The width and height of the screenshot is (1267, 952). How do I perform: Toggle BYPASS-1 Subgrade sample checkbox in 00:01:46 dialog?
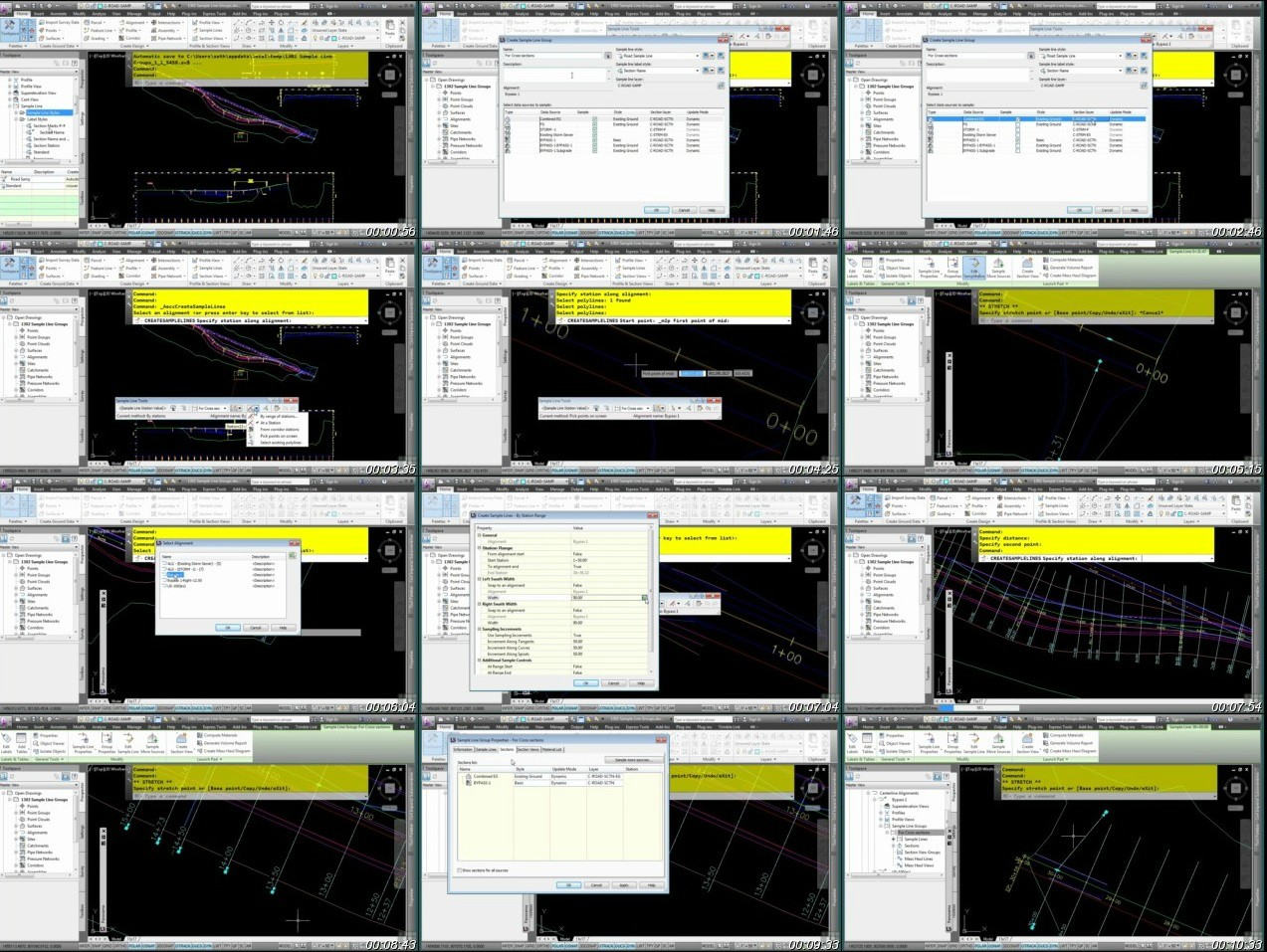tap(595, 150)
